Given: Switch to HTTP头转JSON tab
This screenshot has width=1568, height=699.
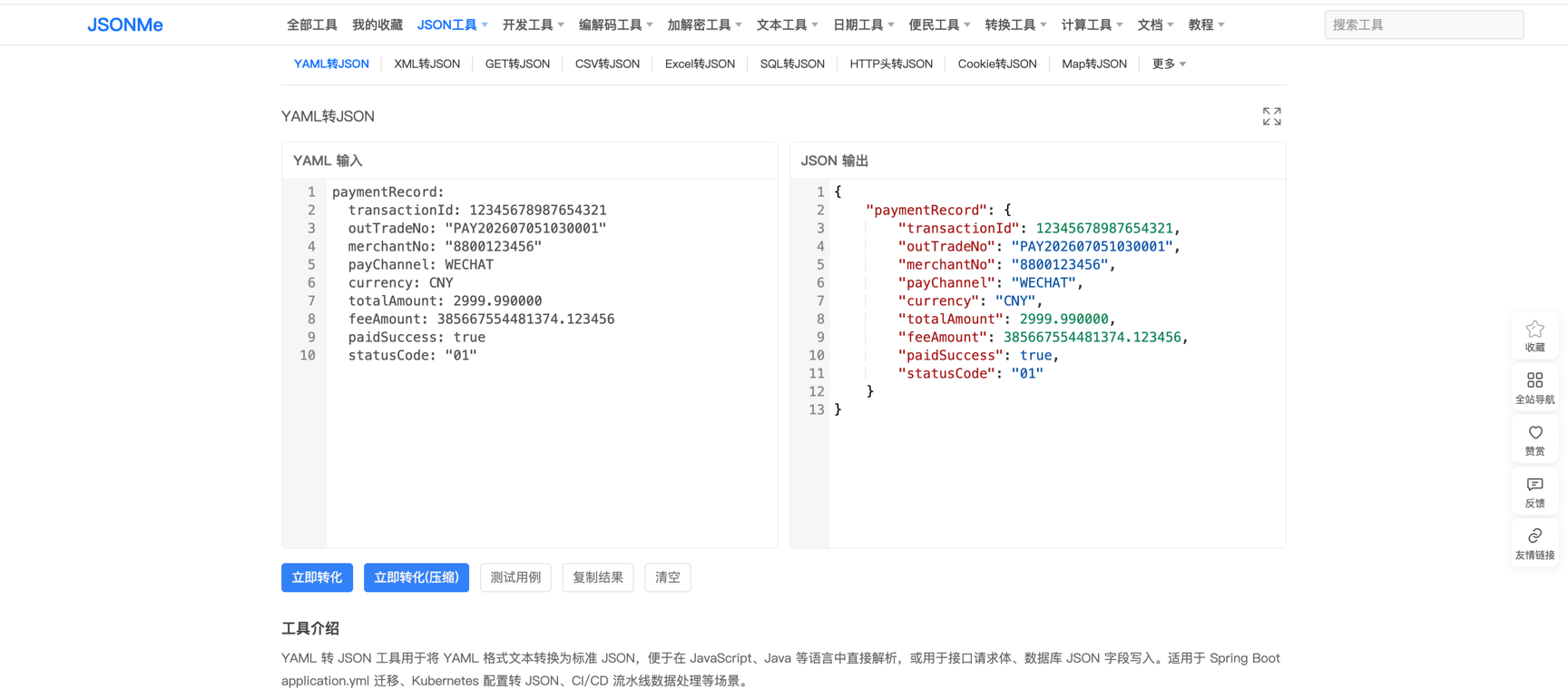Looking at the screenshot, I should 891,64.
